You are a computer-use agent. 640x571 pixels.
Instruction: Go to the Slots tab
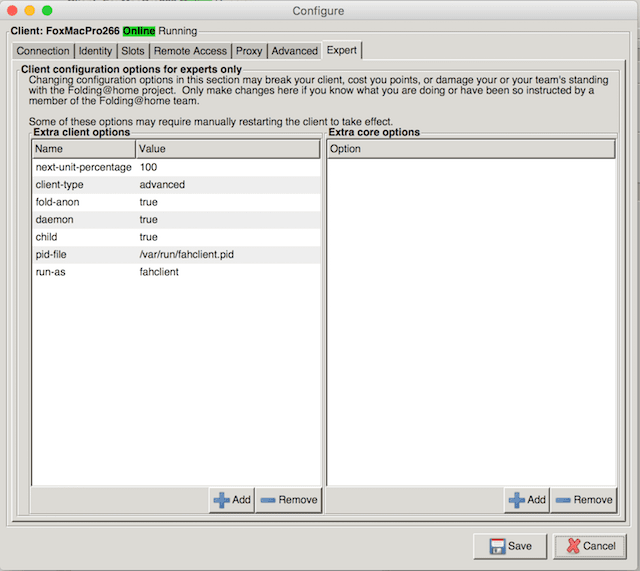pos(133,51)
